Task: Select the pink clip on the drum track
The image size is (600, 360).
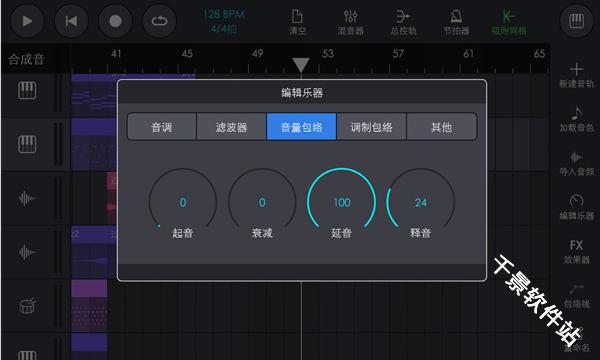Action: pyautogui.click(x=89, y=305)
